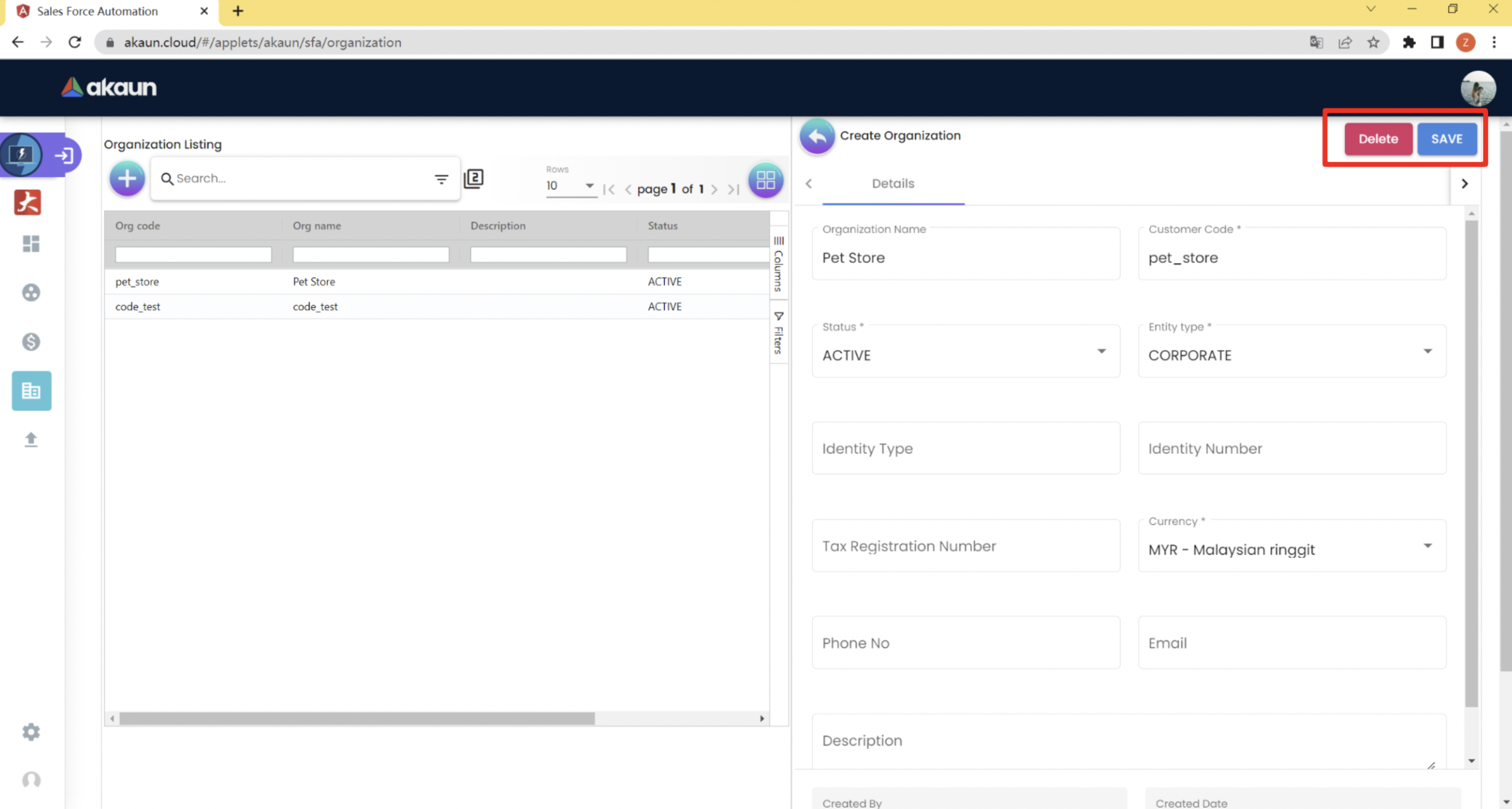The height and width of the screenshot is (809, 1512).
Task: Click the grid view toggle icon
Action: (765, 180)
